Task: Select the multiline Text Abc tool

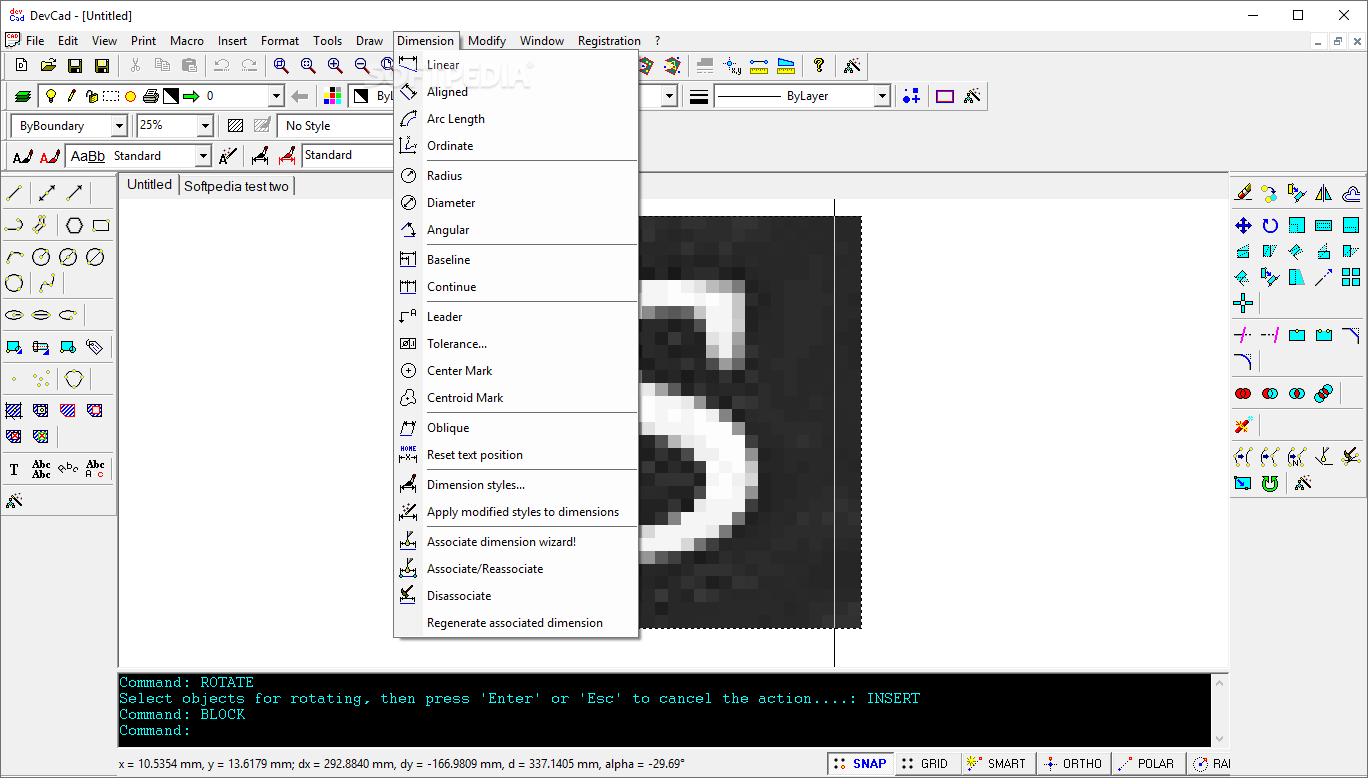Action: (x=41, y=469)
